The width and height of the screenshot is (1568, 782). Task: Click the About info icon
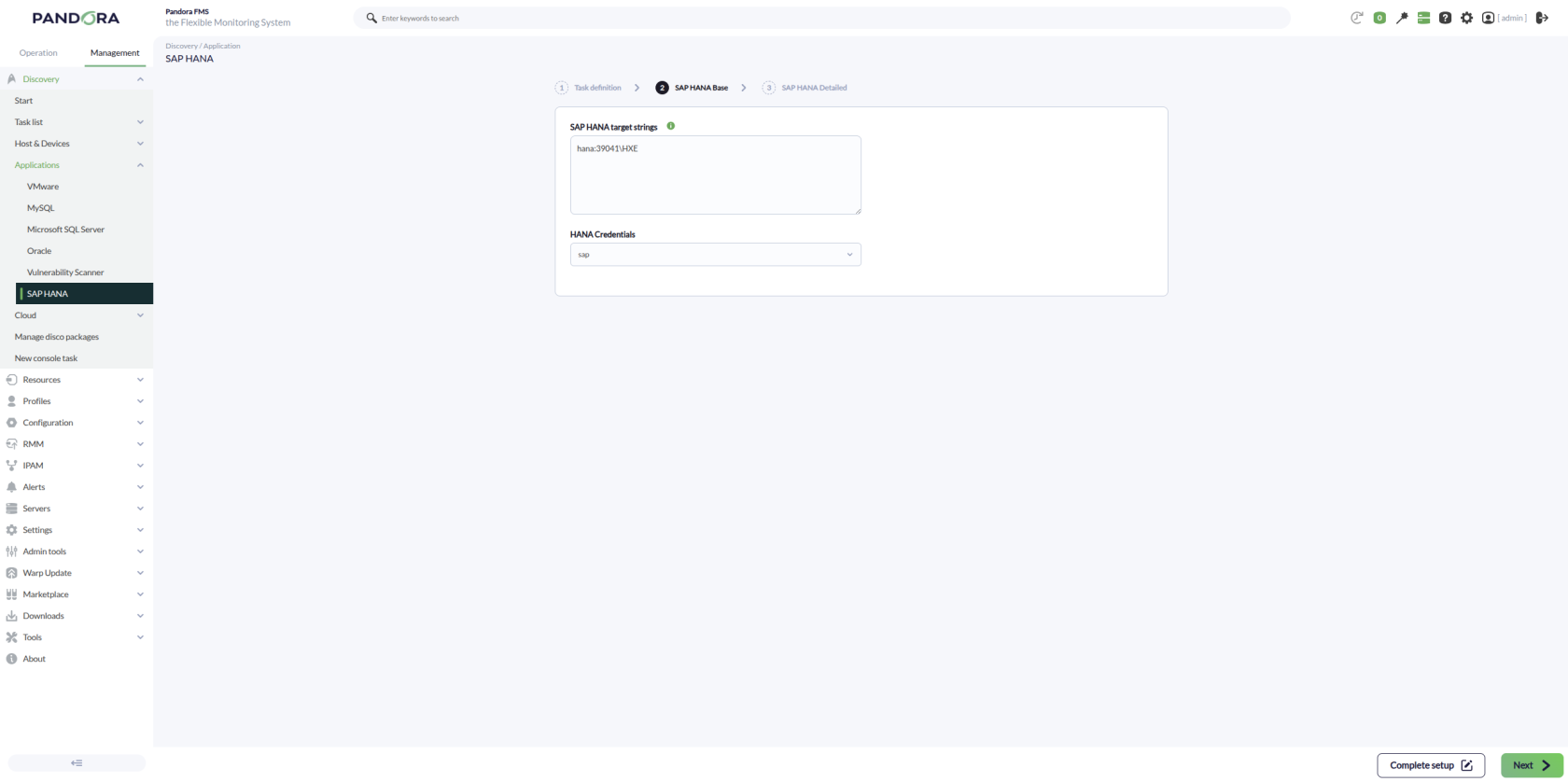pos(11,659)
